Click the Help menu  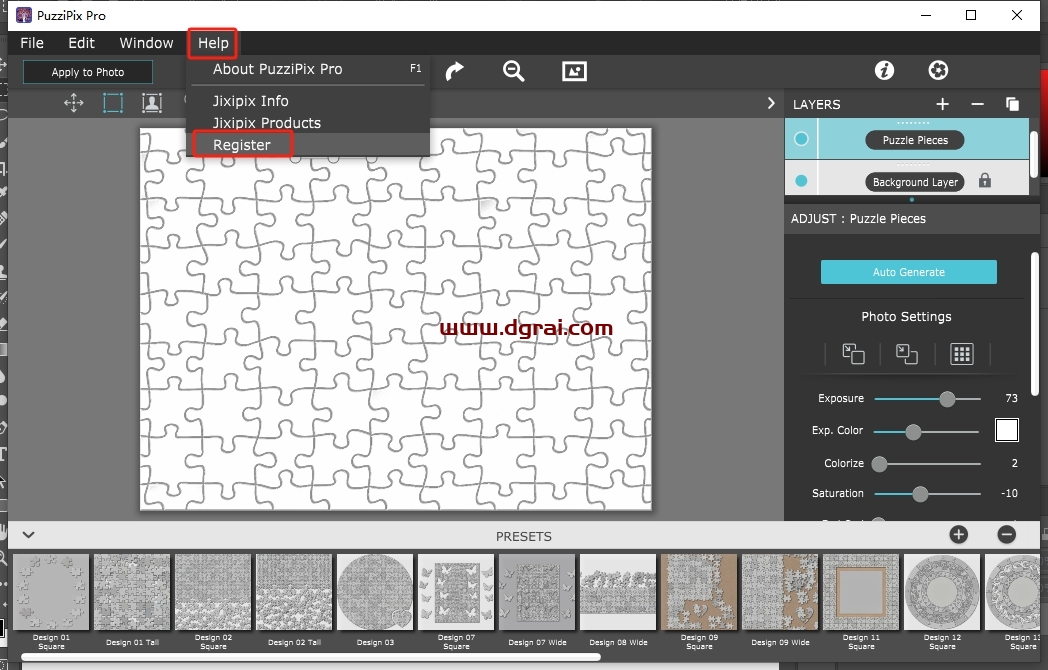coord(213,43)
